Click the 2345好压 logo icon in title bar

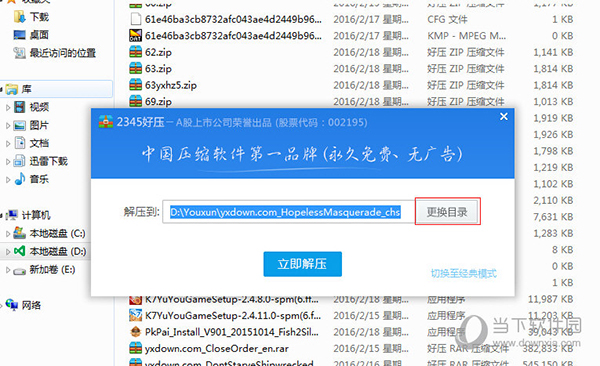[x=106, y=122]
